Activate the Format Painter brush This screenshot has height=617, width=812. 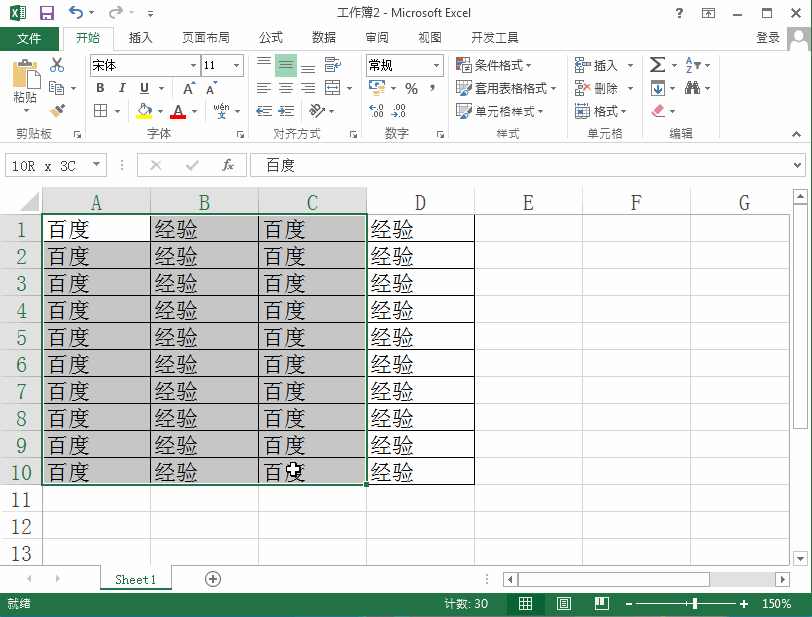tap(57, 111)
